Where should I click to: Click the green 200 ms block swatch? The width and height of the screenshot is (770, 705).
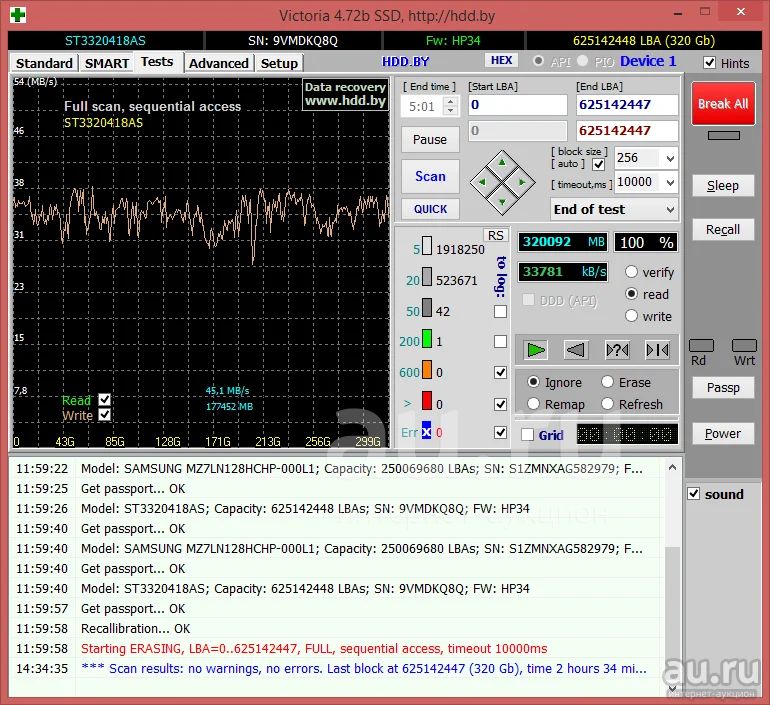click(x=426, y=341)
